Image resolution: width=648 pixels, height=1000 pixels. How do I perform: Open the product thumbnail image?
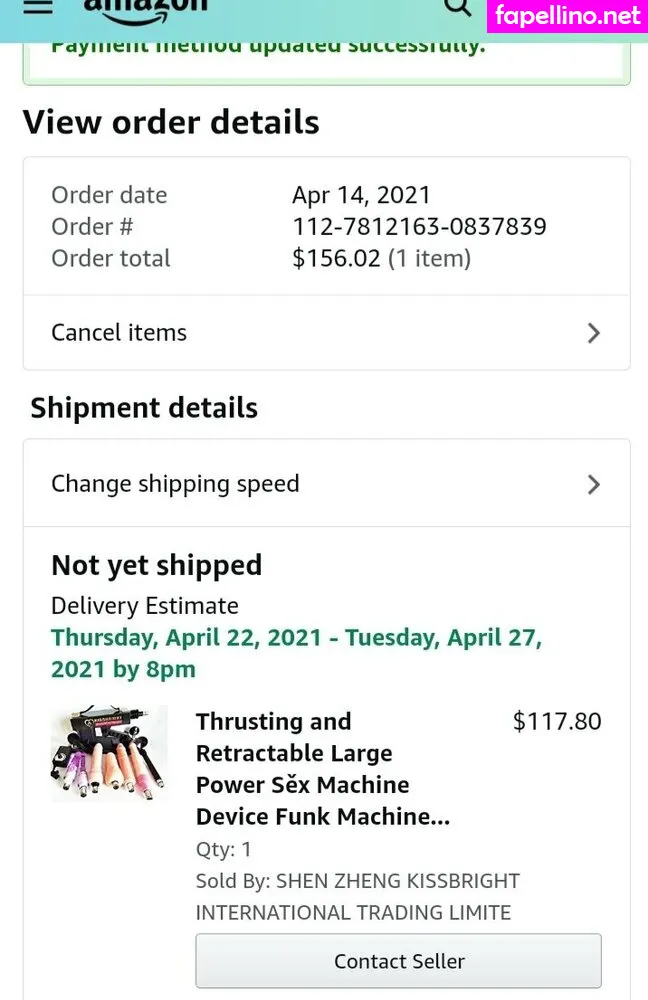109,753
